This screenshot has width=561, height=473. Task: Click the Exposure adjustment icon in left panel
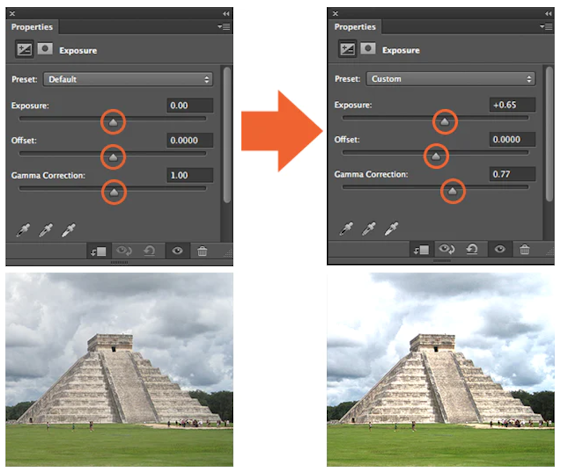pos(24,49)
